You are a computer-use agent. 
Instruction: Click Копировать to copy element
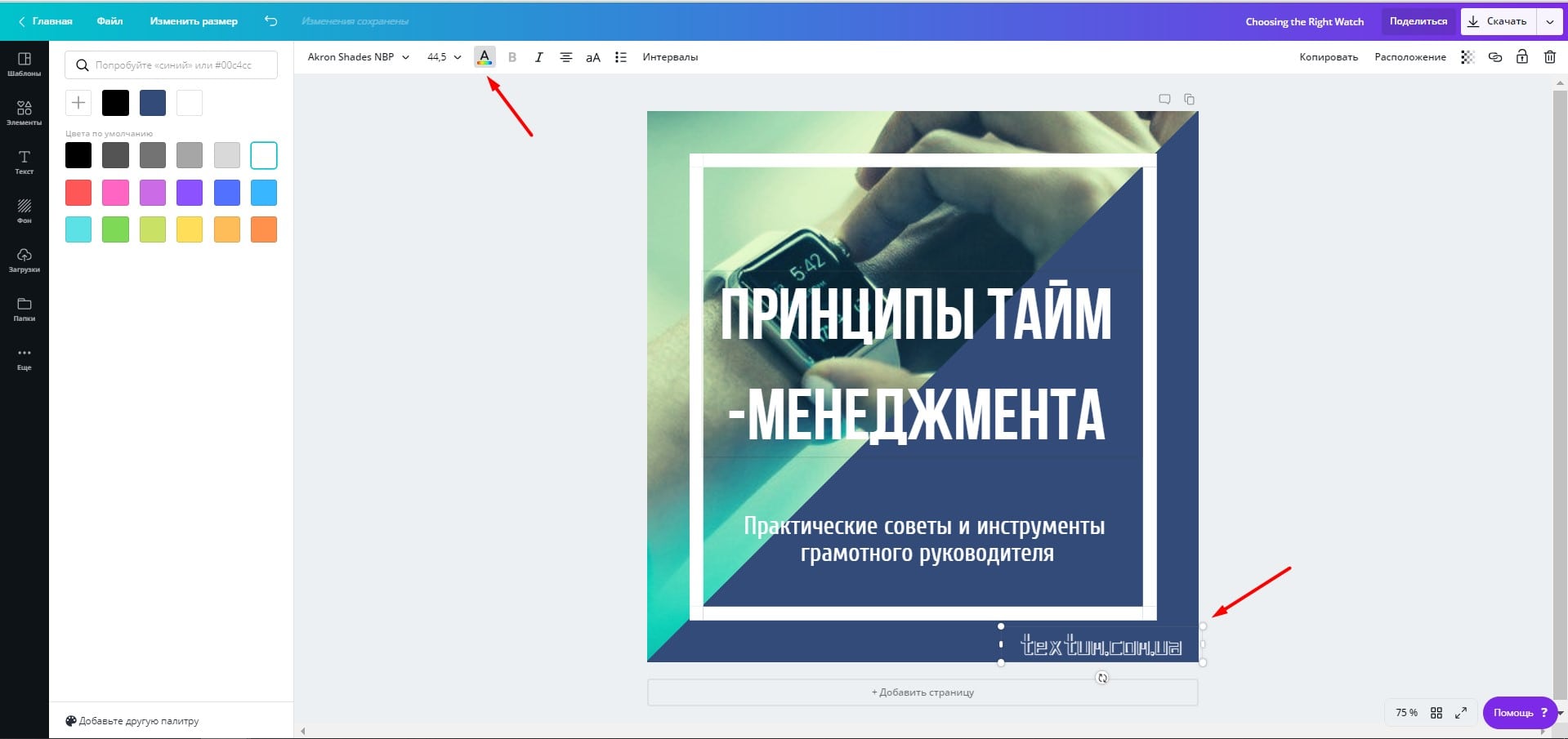pos(1329,57)
